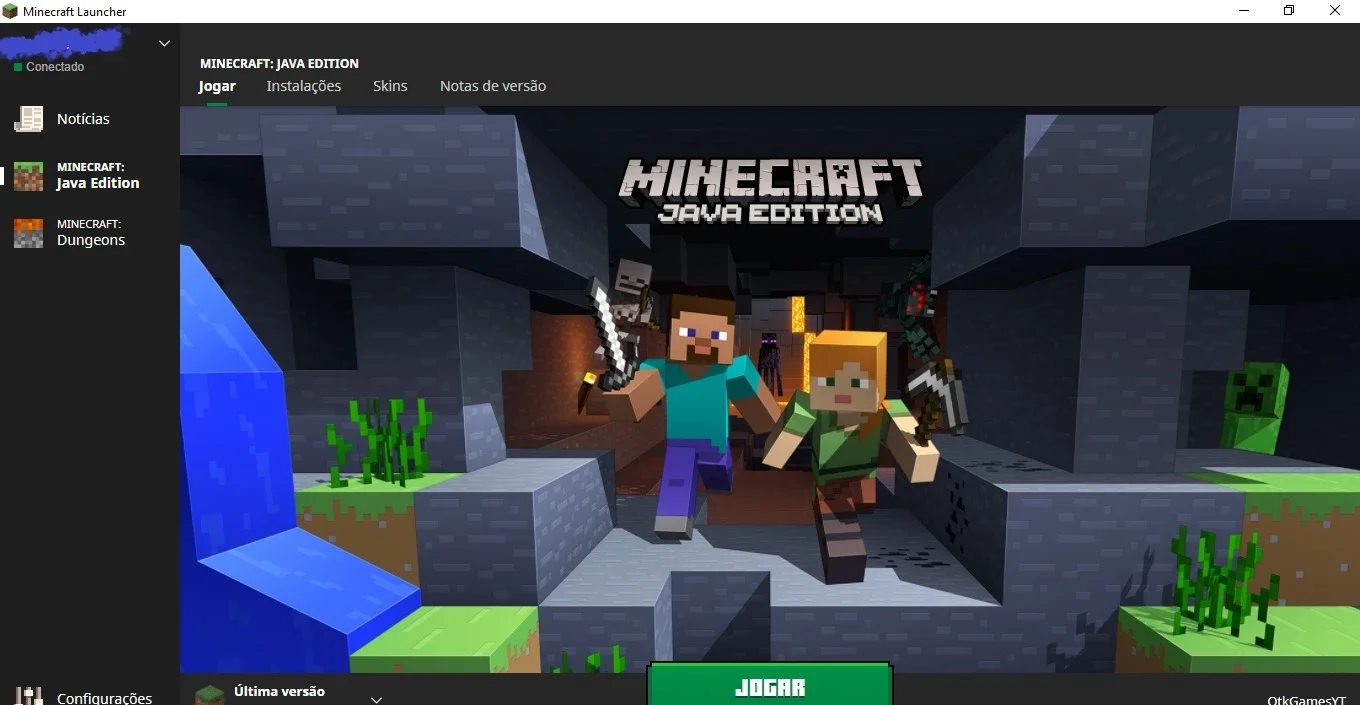Image resolution: width=1360 pixels, height=705 pixels.
Task: Click the green Conectado status indicator
Action: (18, 67)
